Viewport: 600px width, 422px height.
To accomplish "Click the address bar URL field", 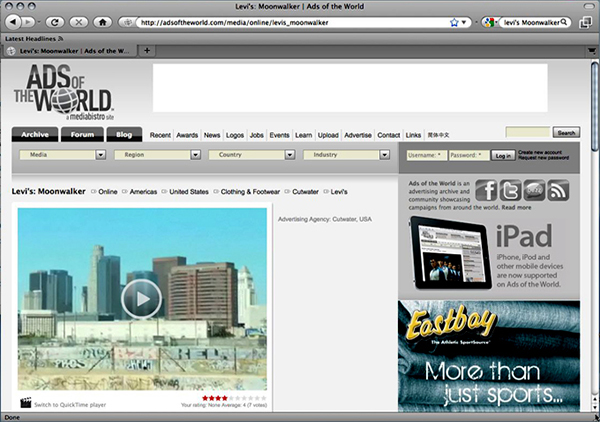I will (x=293, y=23).
